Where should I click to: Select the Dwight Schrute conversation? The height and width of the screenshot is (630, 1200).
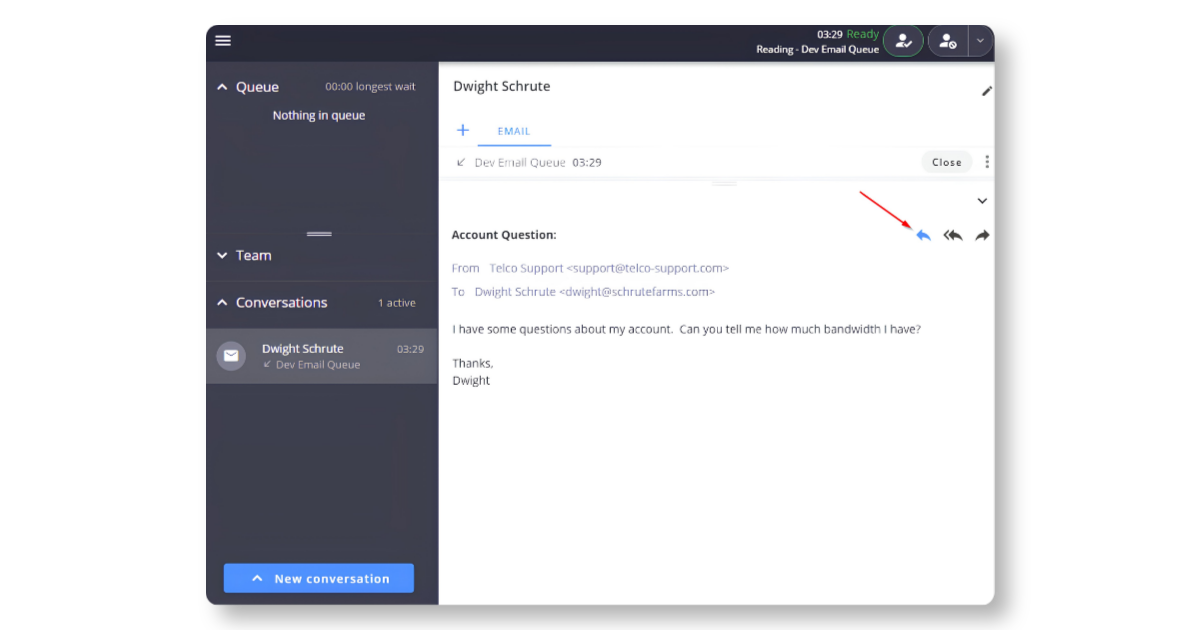click(x=322, y=356)
